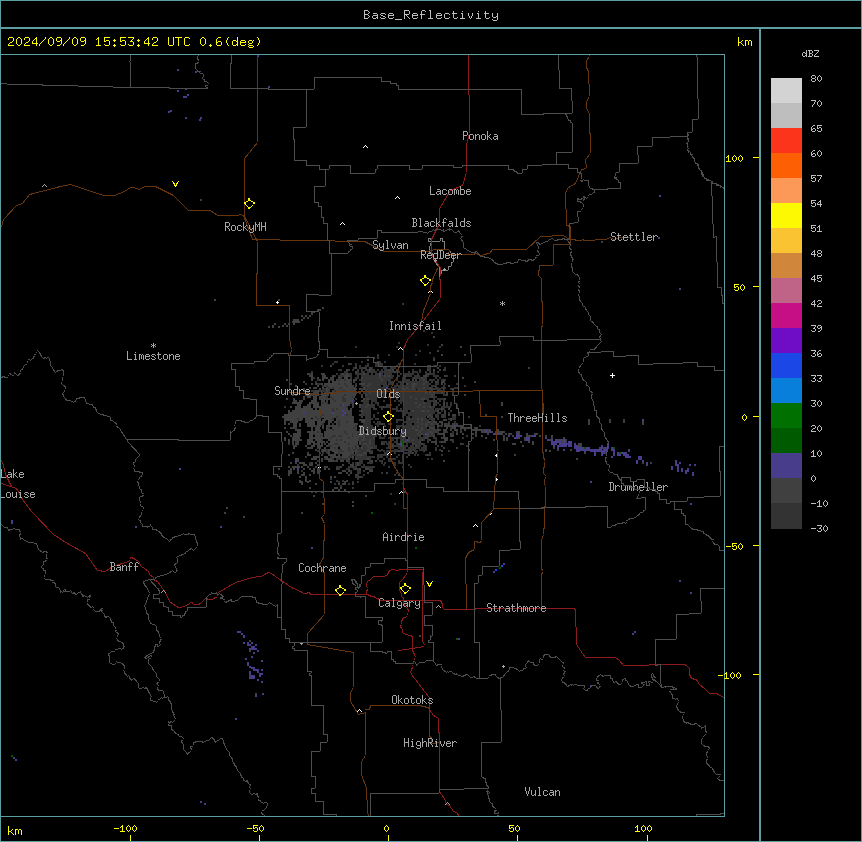Click the RockyMH label
This screenshot has width=862, height=842.
245,227
